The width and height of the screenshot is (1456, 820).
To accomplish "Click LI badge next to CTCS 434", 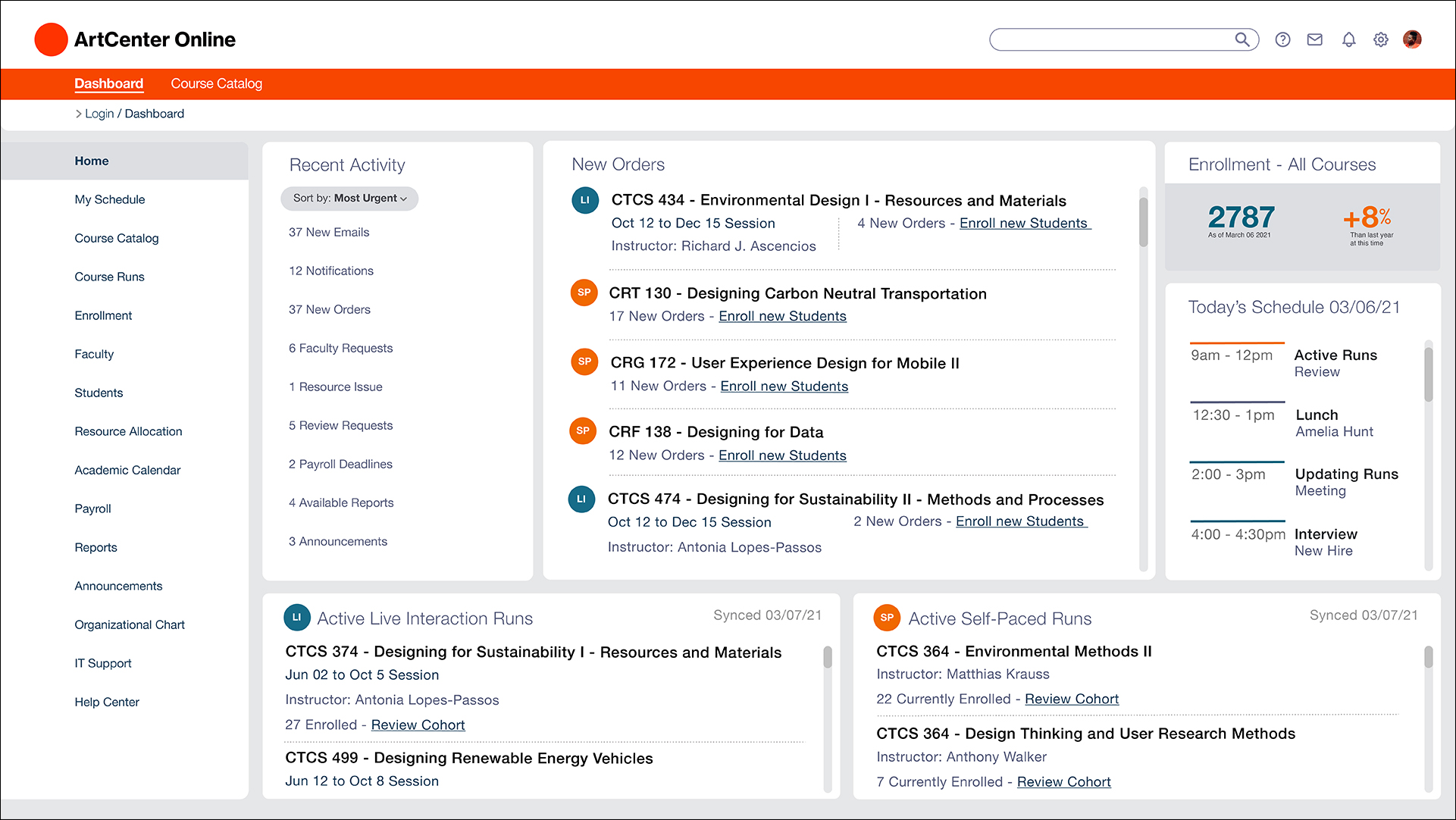I will 584,200.
